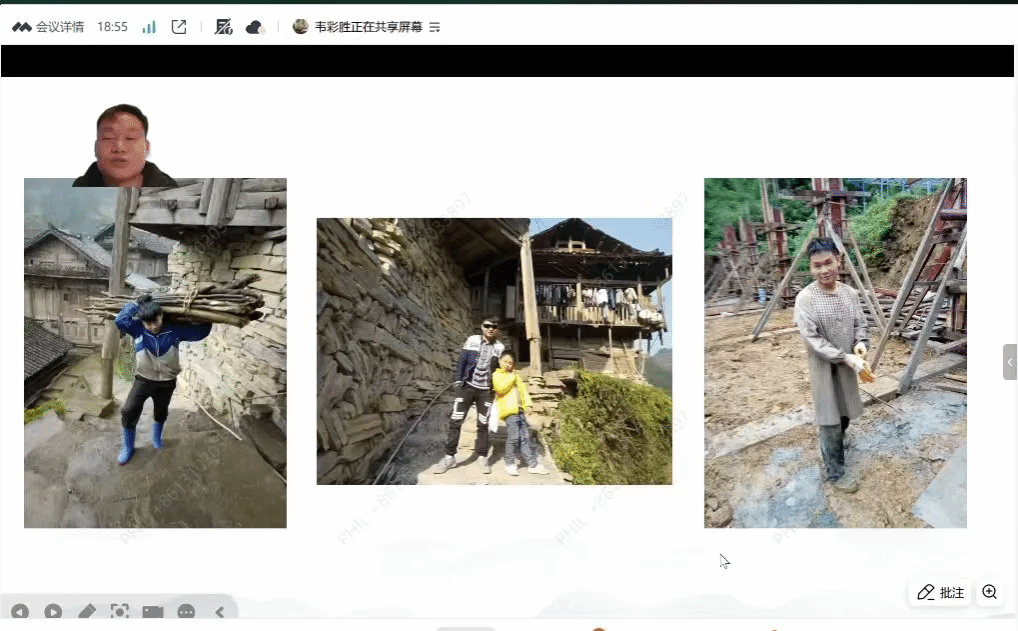
Task: Click the cloud recording icon
Action: click(255, 27)
